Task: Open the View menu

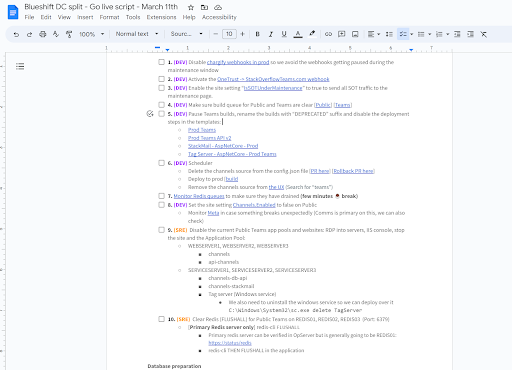Action: (64, 17)
